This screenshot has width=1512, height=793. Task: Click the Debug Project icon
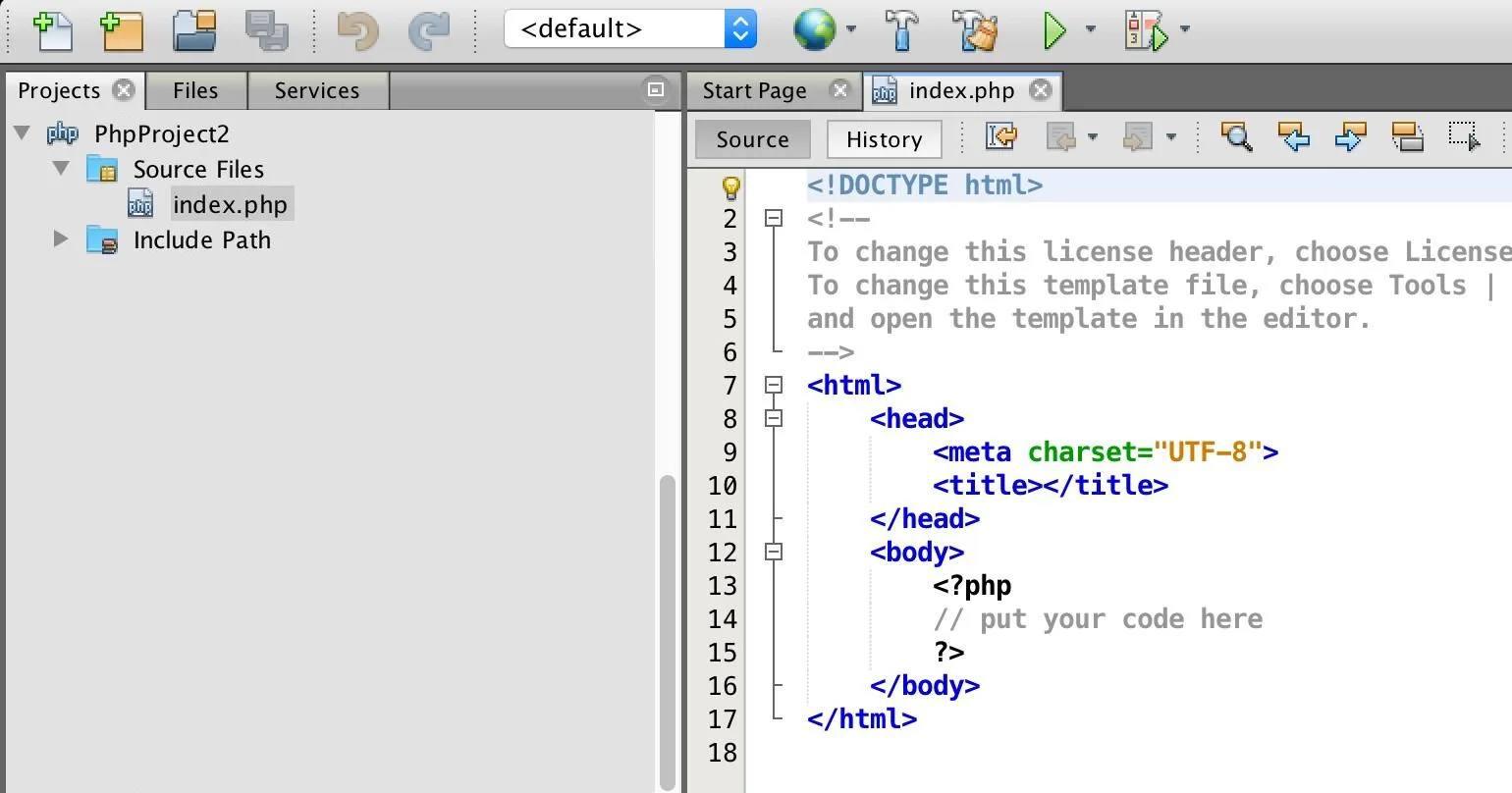pos(1146,30)
